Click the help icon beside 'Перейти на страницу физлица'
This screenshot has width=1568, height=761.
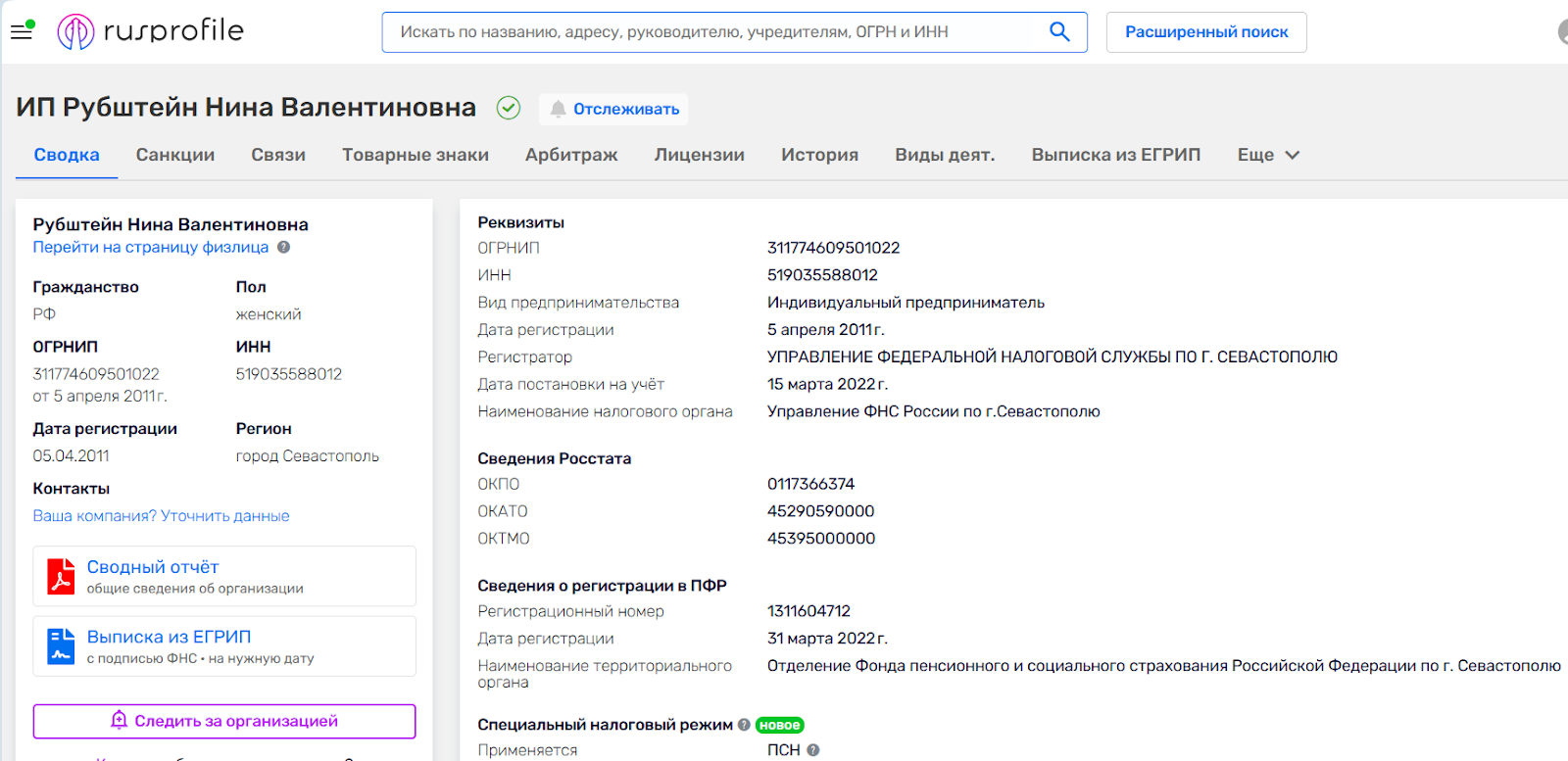(x=284, y=248)
